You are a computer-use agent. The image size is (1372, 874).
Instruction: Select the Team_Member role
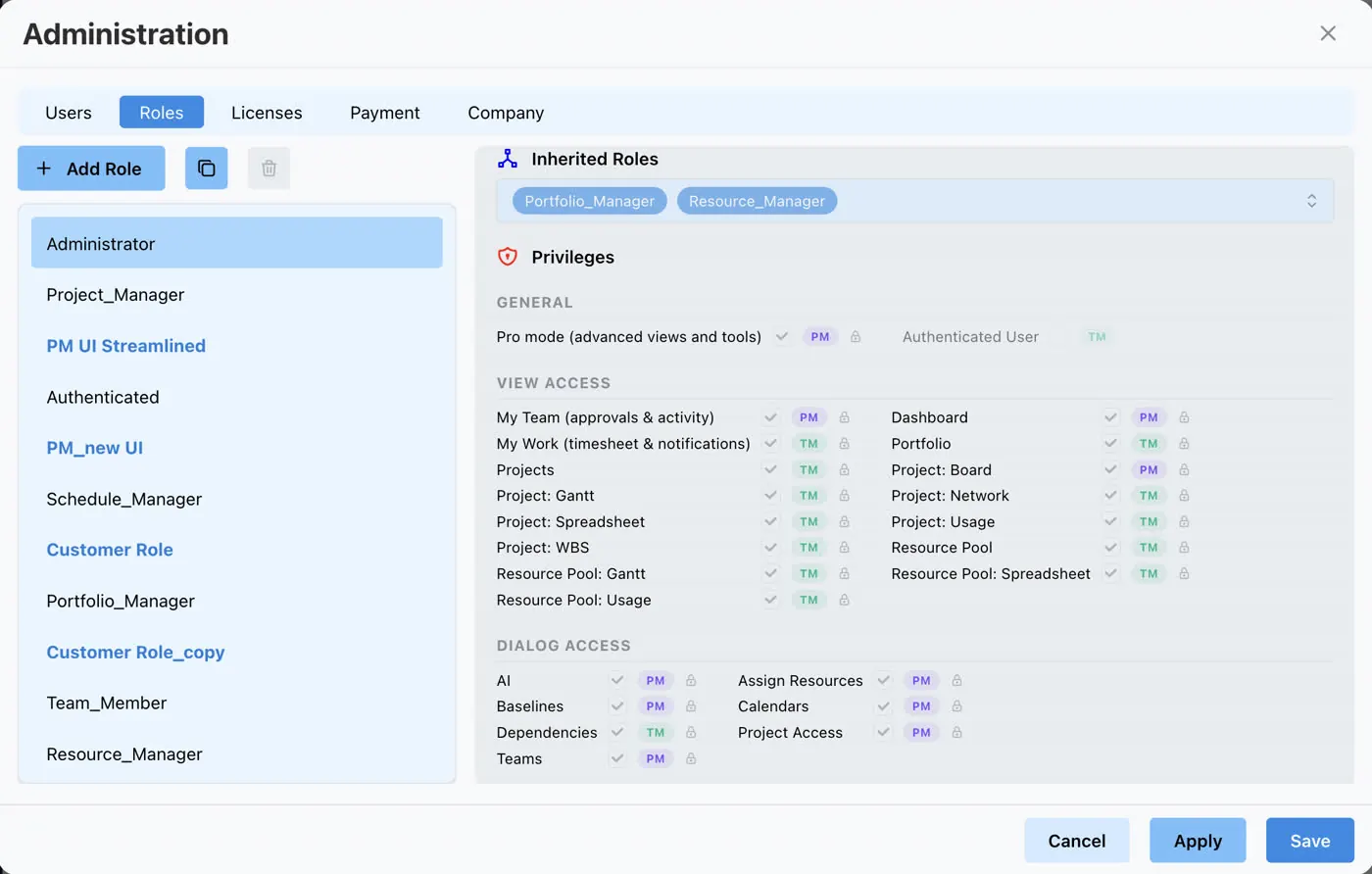pyautogui.click(x=237, y=703)
